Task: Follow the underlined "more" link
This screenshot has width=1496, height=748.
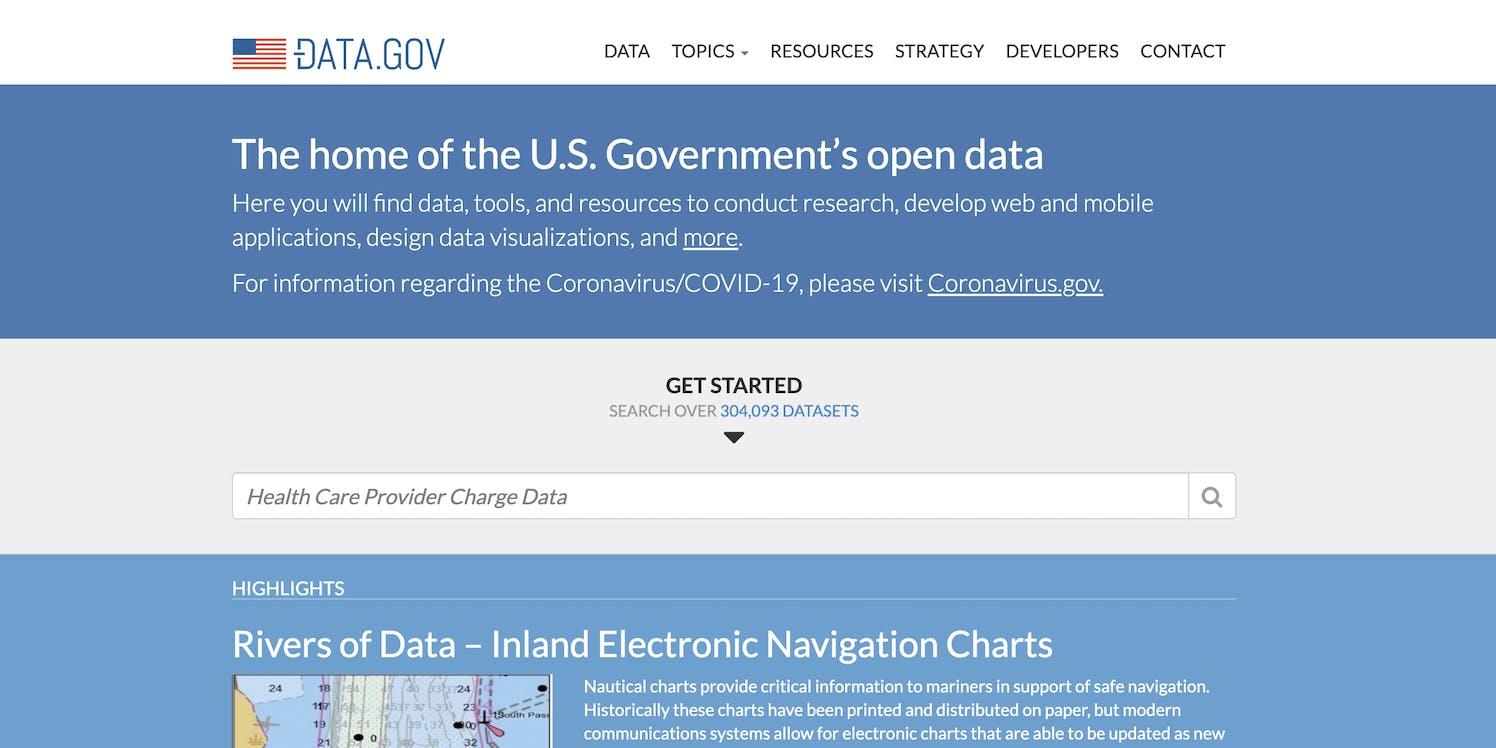Action: (x=710, y=238)
